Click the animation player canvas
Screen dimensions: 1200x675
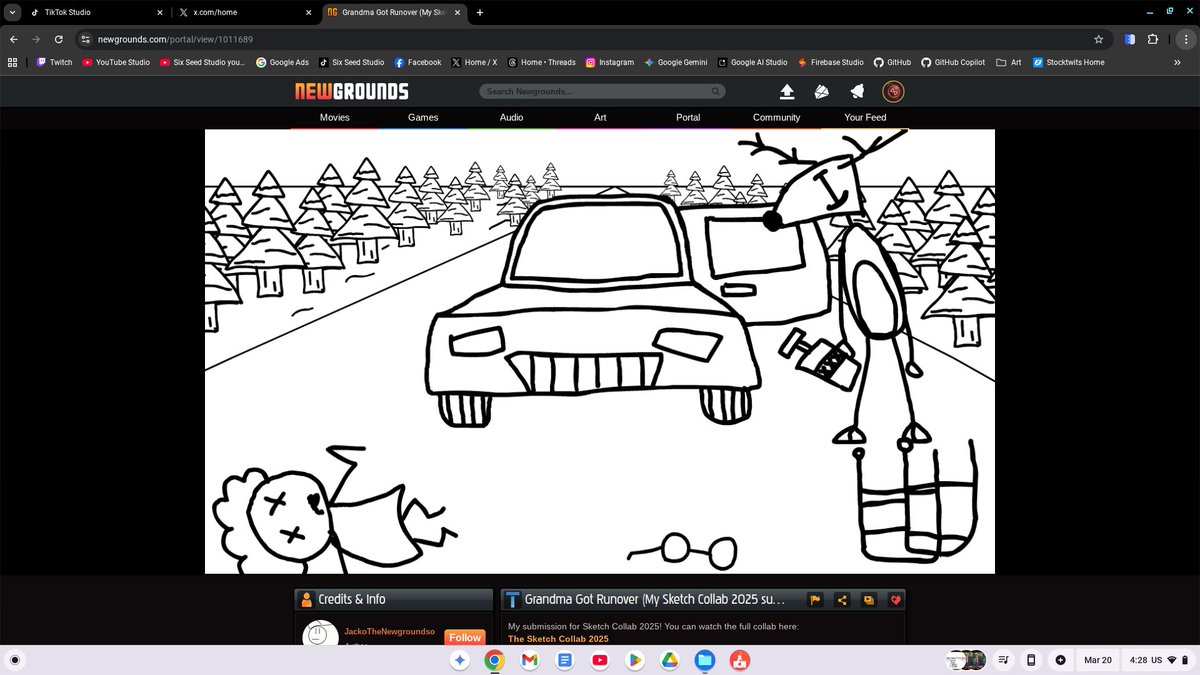click(600, 351)
